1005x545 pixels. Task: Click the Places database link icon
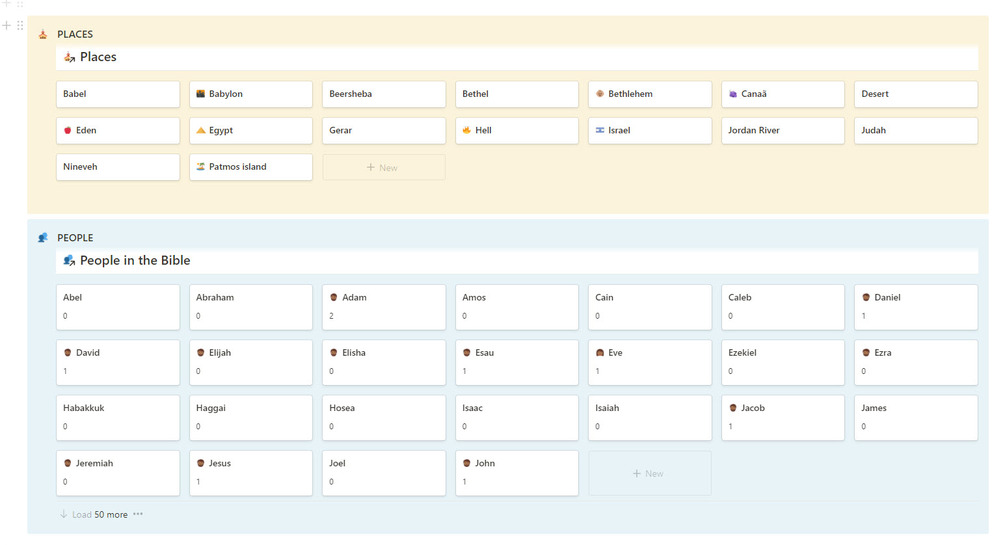tap(69, 57)
